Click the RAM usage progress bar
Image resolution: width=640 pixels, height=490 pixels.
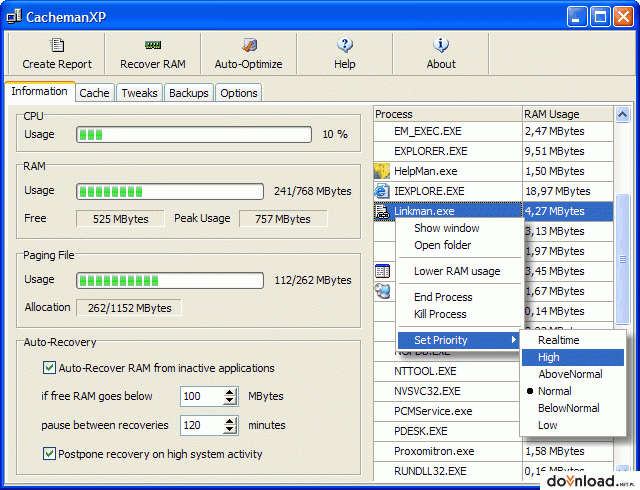click(170, 191)
